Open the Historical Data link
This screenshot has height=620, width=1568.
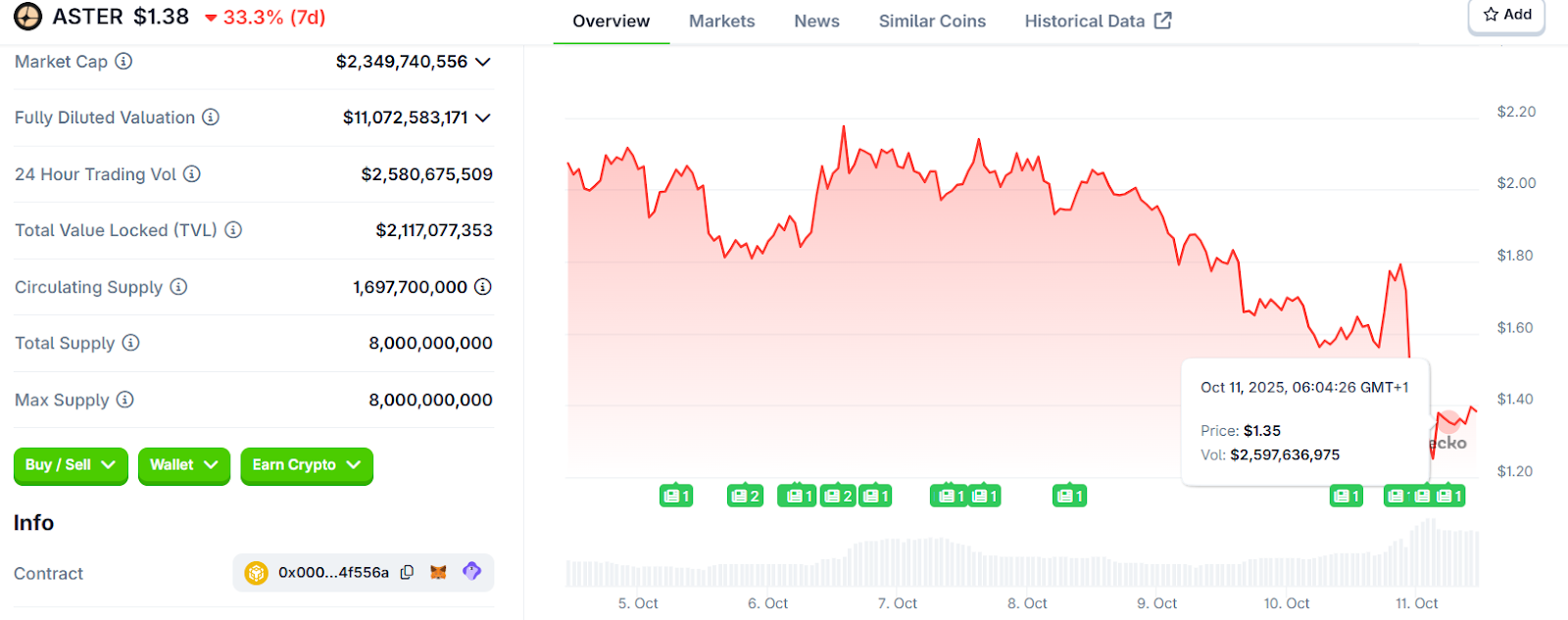coord(1098,21)
